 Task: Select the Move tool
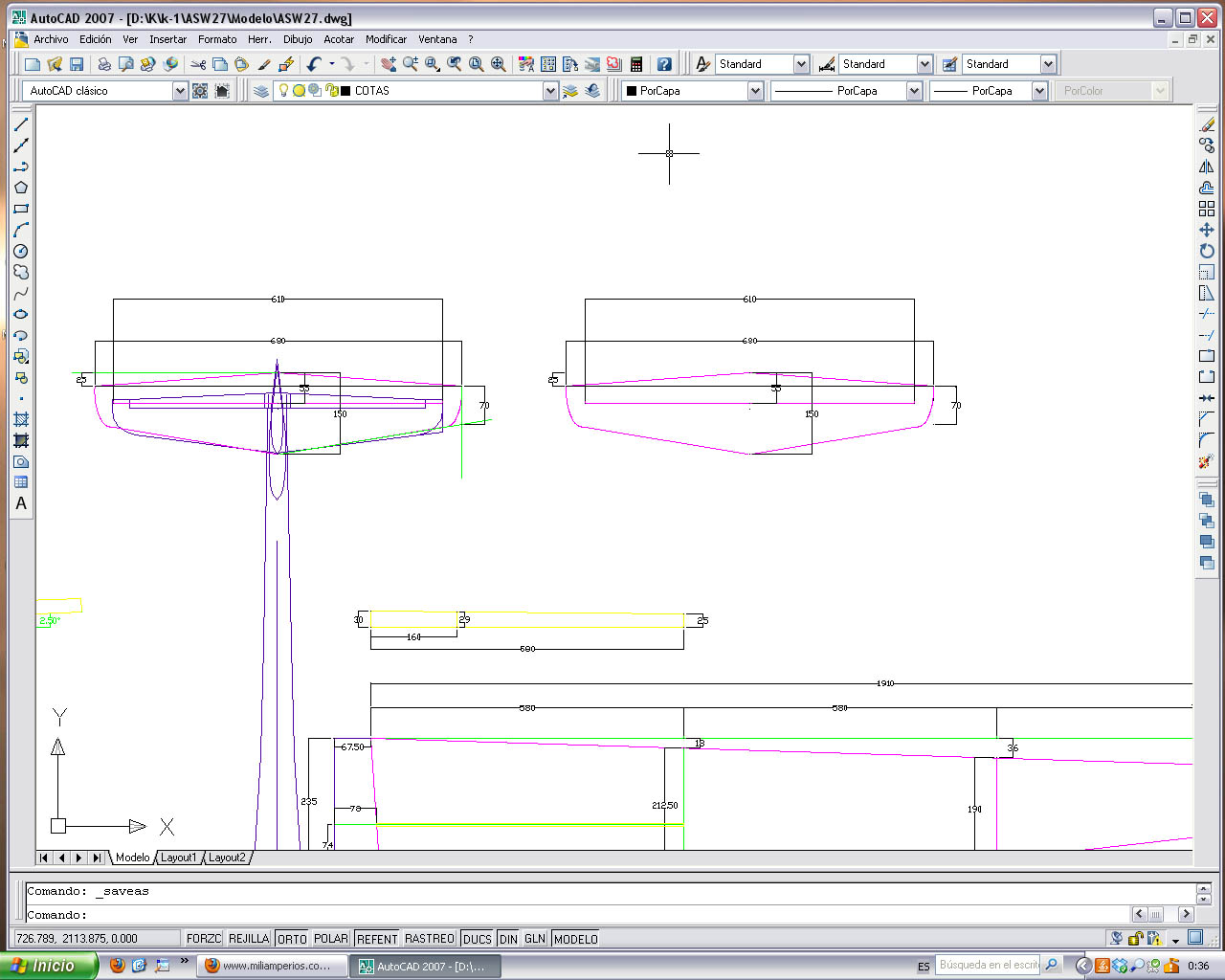point(1207,230)
